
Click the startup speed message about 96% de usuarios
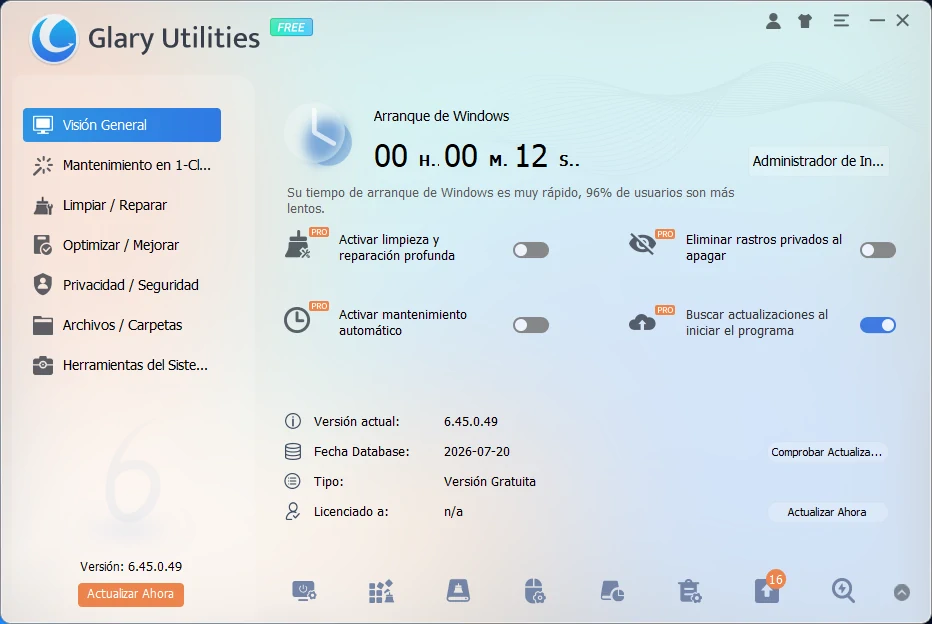point(511,200)
